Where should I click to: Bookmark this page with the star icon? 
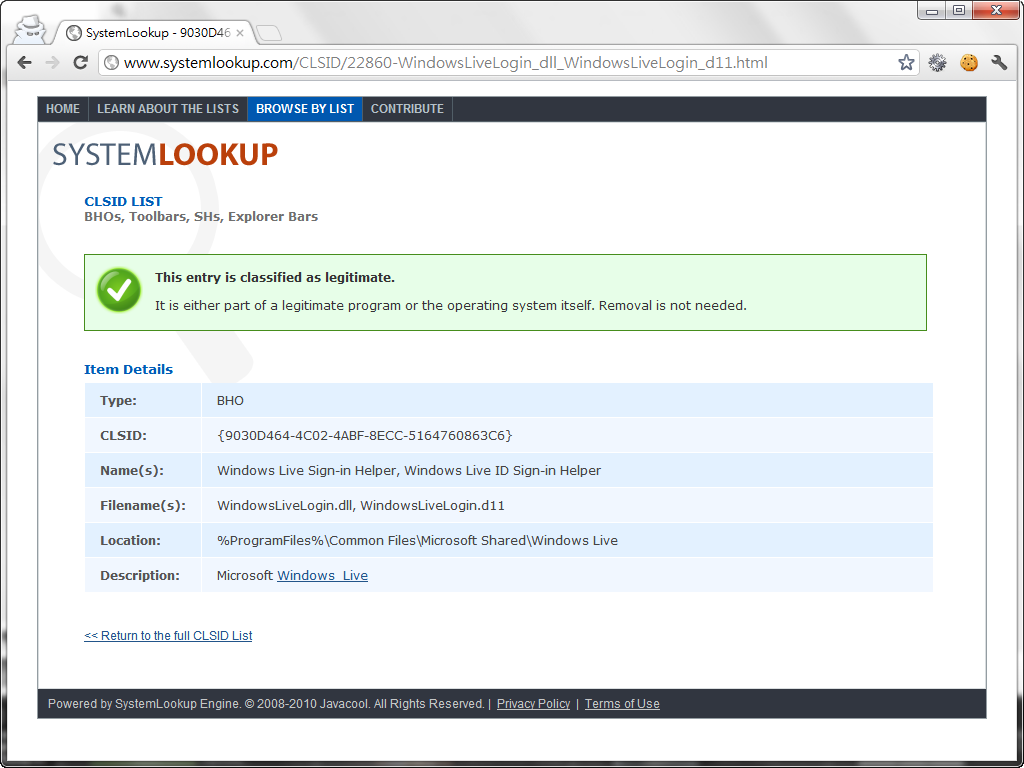click(906, 63)
